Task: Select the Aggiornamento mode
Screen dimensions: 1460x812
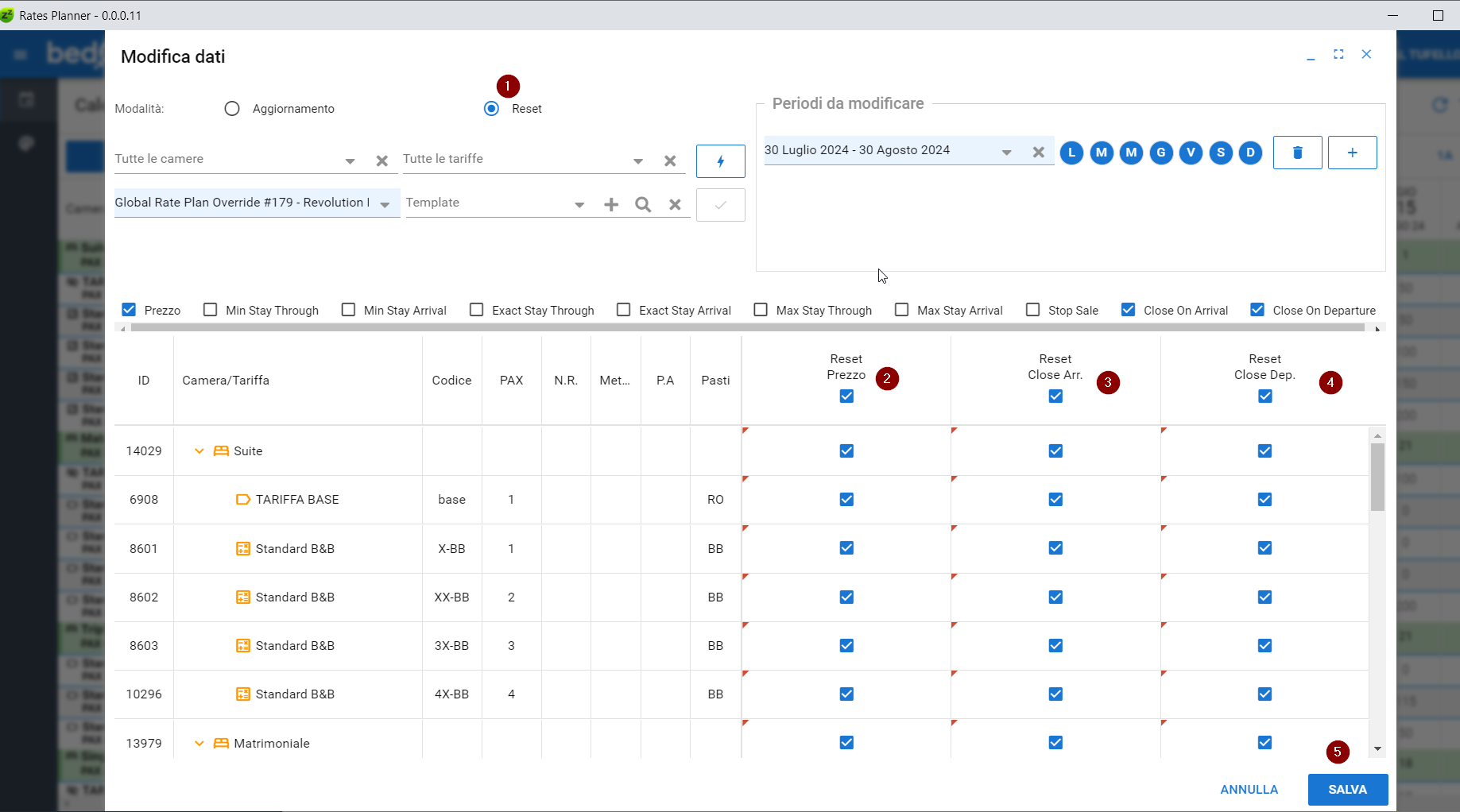Action: [232, 109]
